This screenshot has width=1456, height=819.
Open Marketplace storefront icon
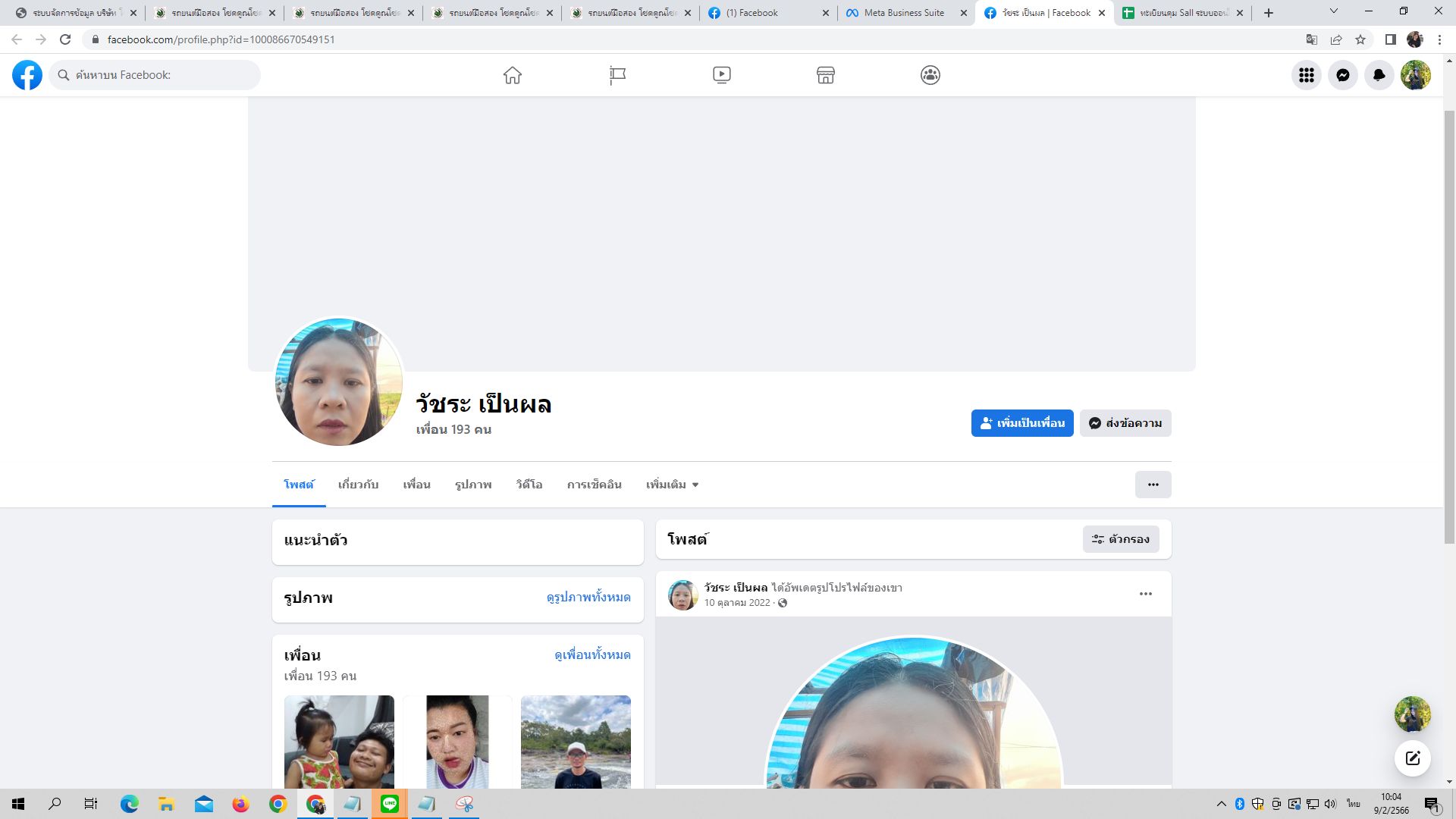point(825,75)
